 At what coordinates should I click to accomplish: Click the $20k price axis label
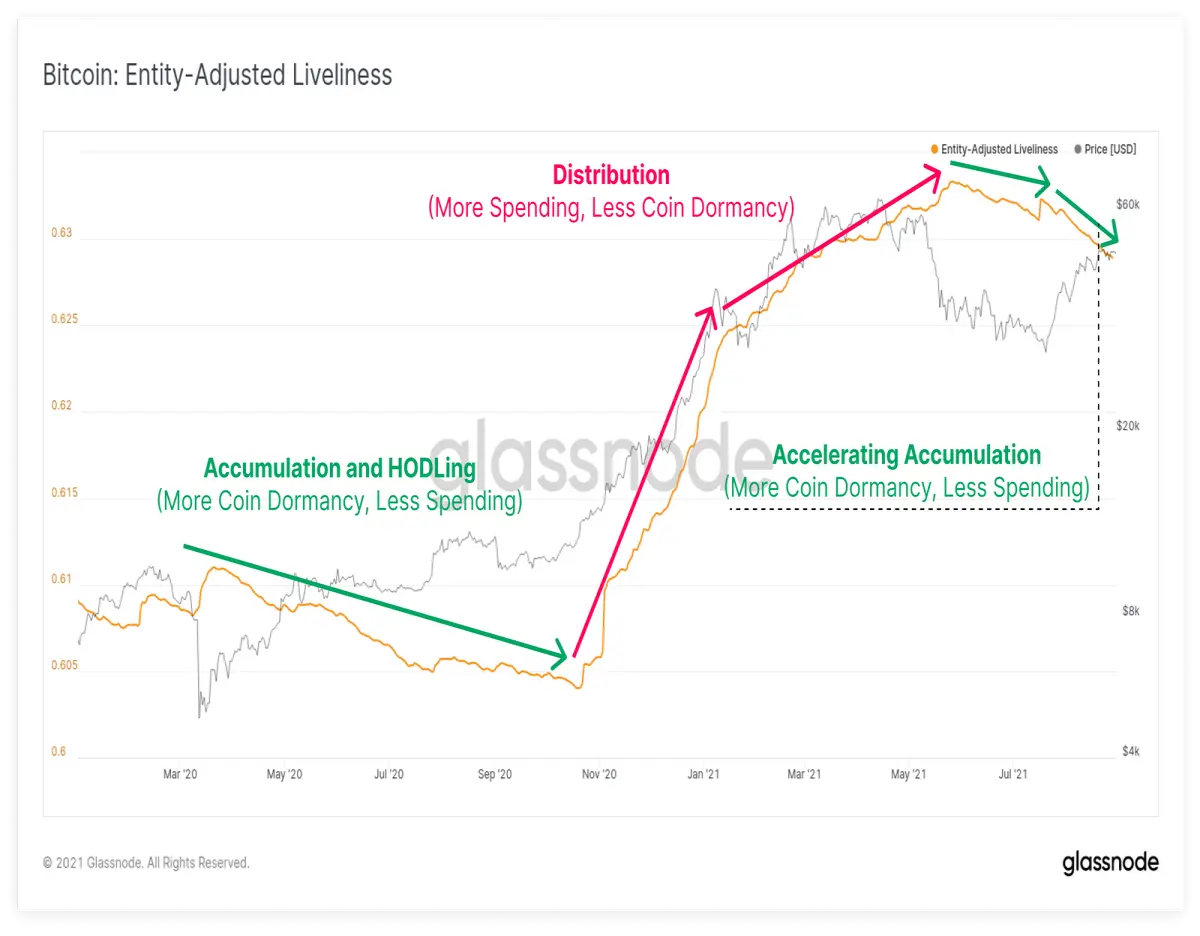pyautogui.click(x=1127, y=426)
